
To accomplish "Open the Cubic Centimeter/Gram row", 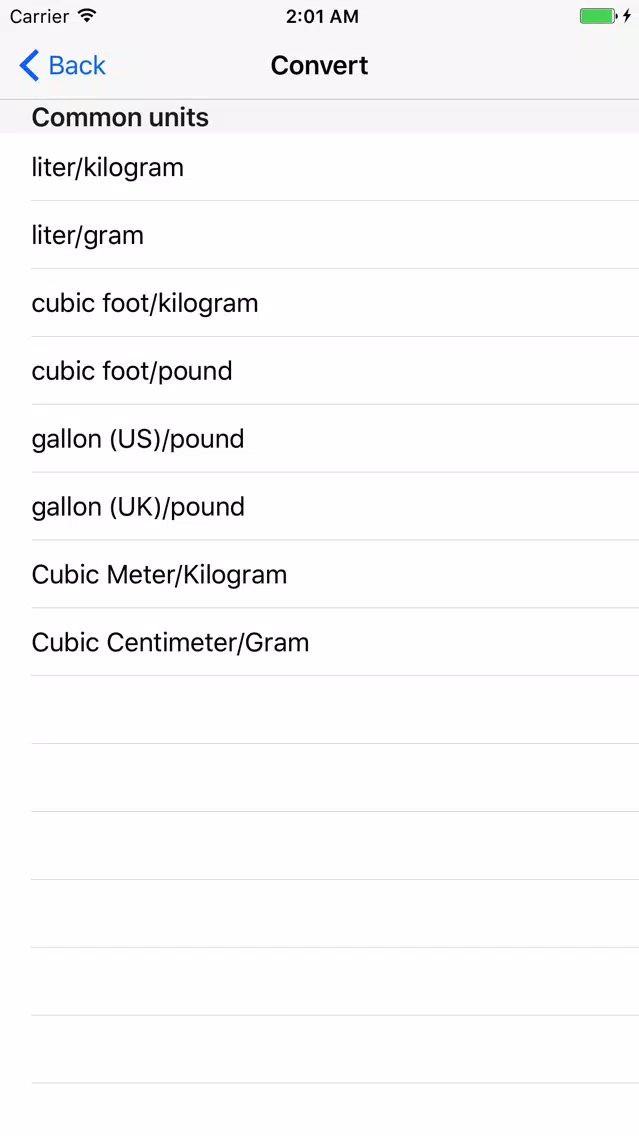I will click(x=320, y=642).
